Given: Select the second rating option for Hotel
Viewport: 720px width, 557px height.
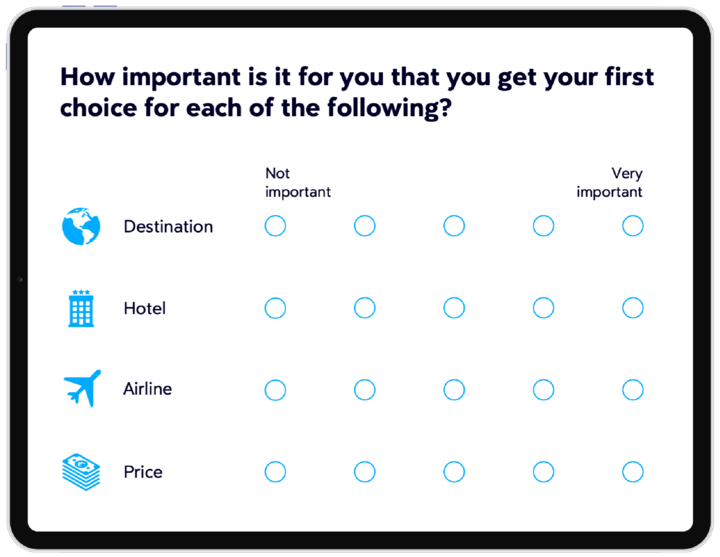Looking at the screenshot, I should tap(365, 308).
